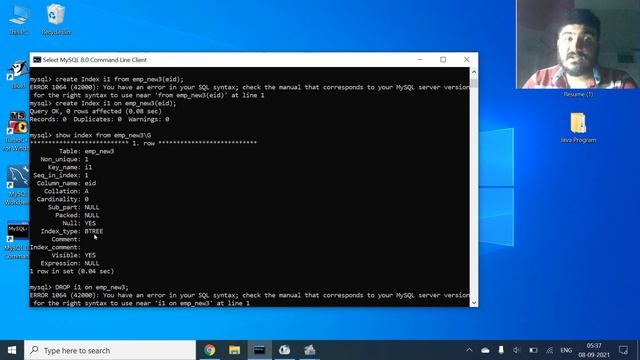This screenshot has width=640, height=360.
Task: Open the MySQL Command Line desktop shortcut
Action: point(18,240)
